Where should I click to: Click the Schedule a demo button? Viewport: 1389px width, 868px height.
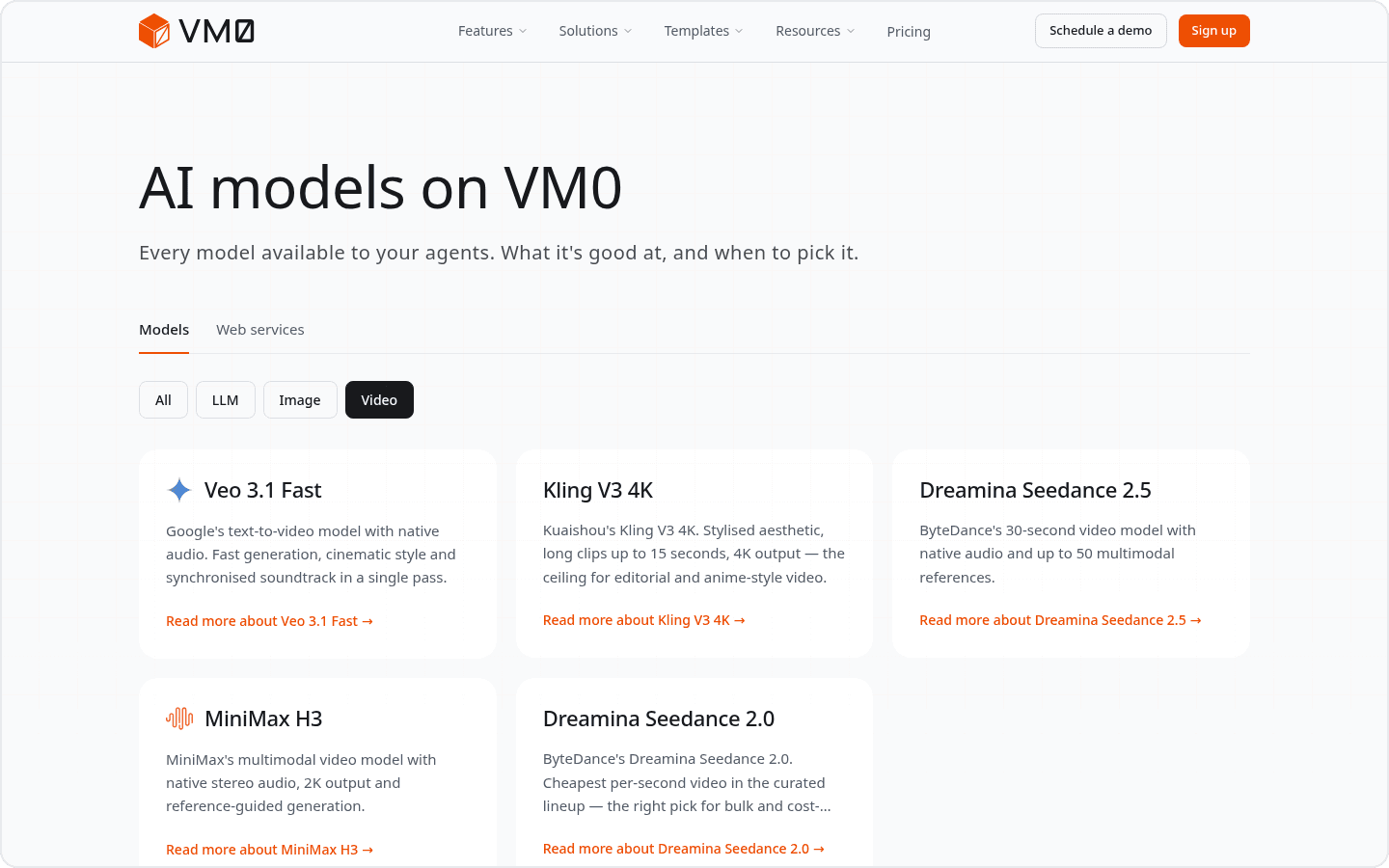tap(1101, 31)
